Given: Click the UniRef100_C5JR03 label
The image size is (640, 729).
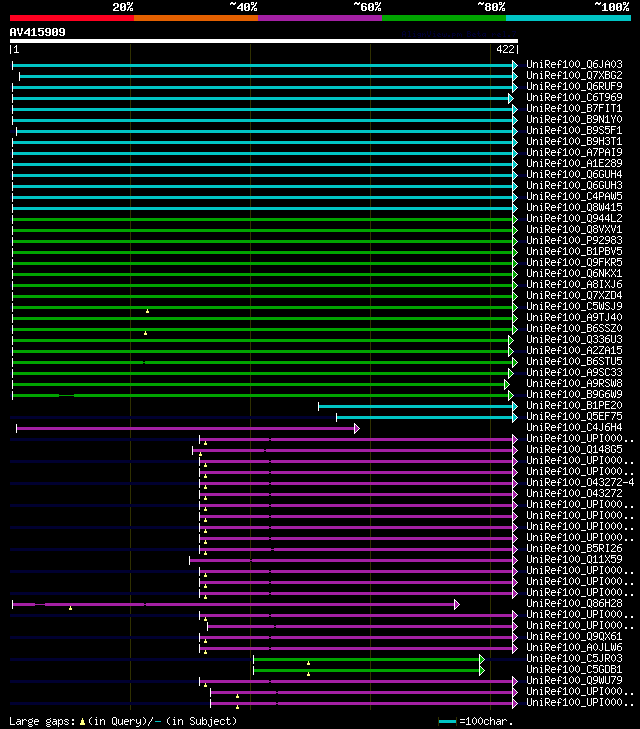Looking at the screenshot, I should [574, 658].
